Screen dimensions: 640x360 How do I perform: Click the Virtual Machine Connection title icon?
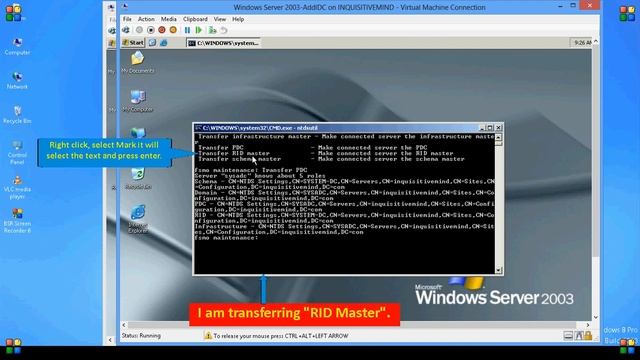(x=125, y=7)
